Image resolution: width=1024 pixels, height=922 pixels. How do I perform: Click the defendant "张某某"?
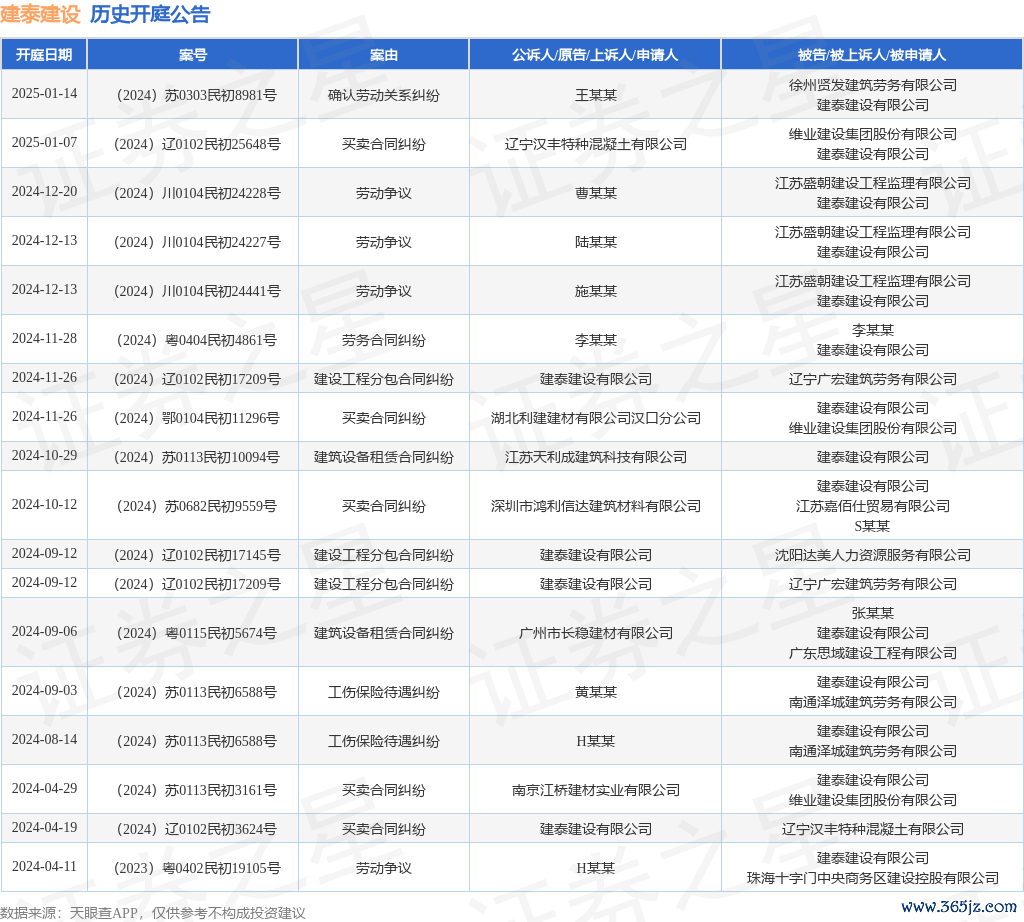point(872,613)
